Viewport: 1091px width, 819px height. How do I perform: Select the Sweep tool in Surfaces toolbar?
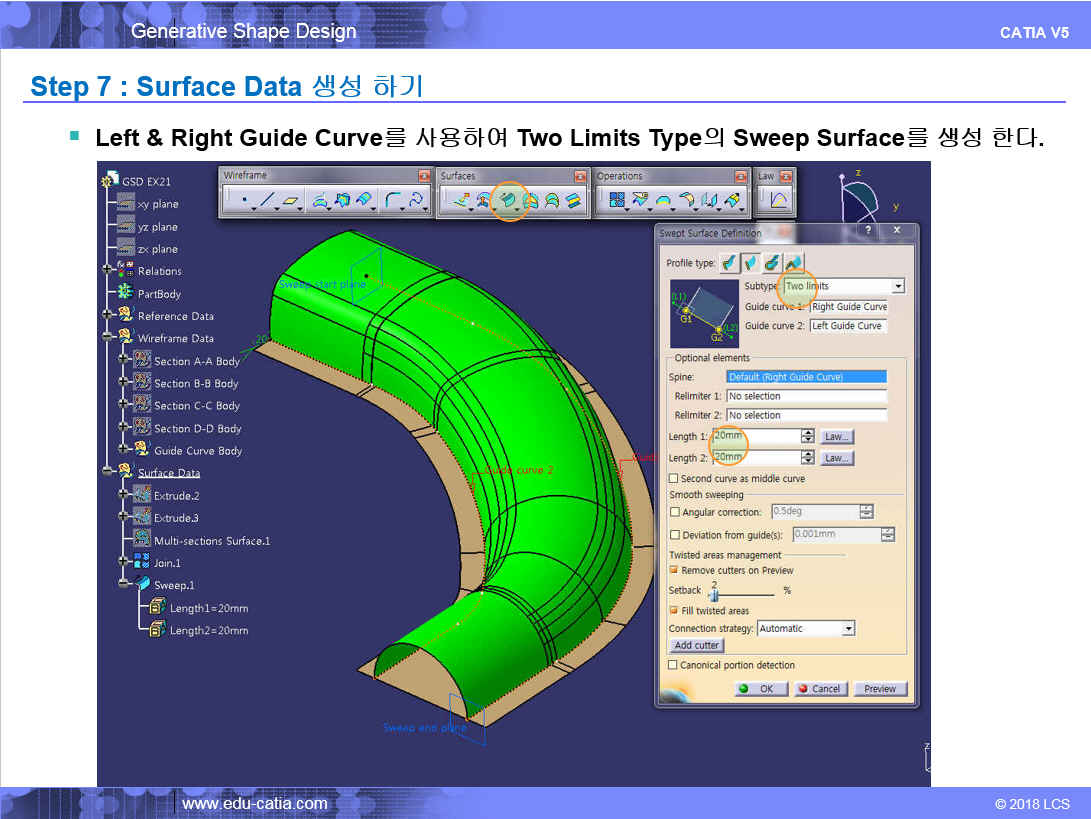[509, 201]
